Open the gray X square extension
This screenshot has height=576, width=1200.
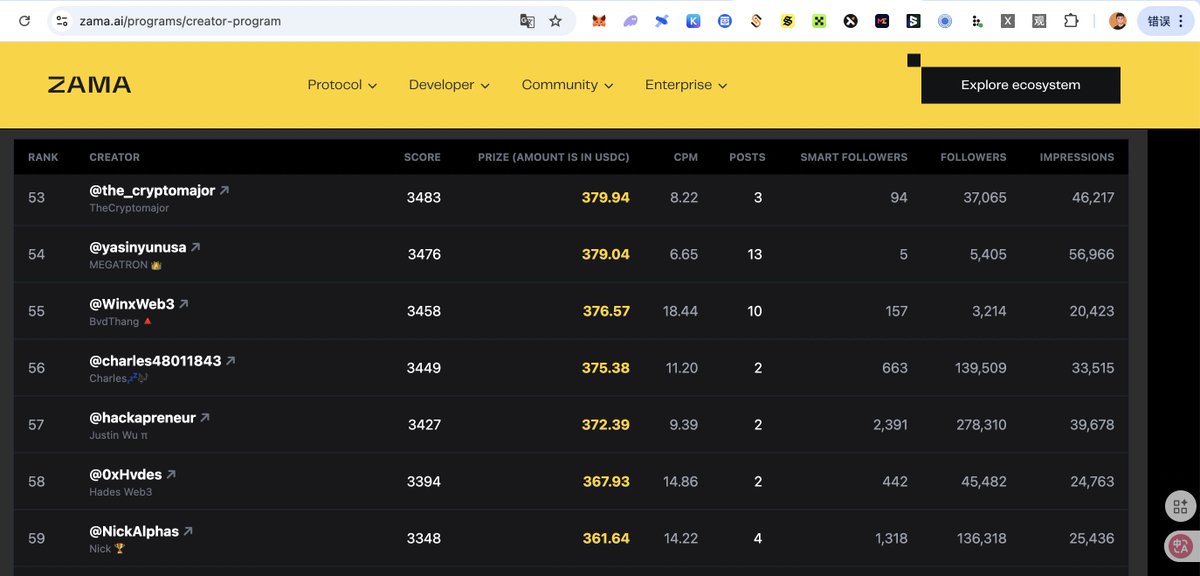pyautogui.click(x=1008, y=20)
